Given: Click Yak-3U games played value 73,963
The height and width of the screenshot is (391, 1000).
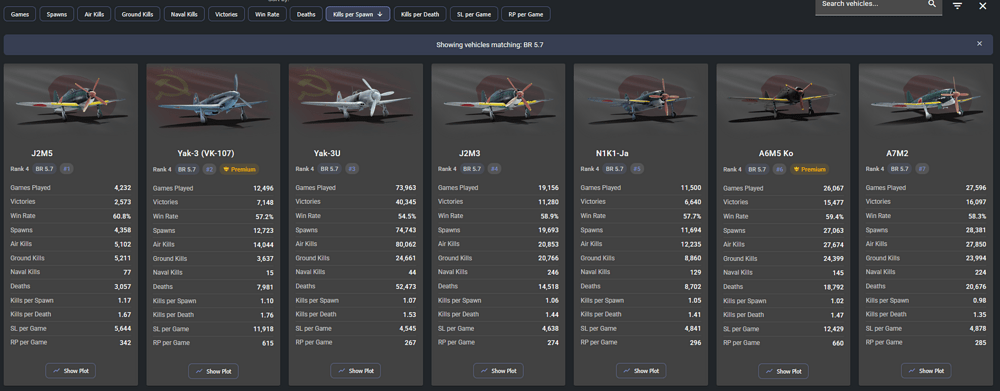Looking at the screenshot, I should click(x=405, y=188).
